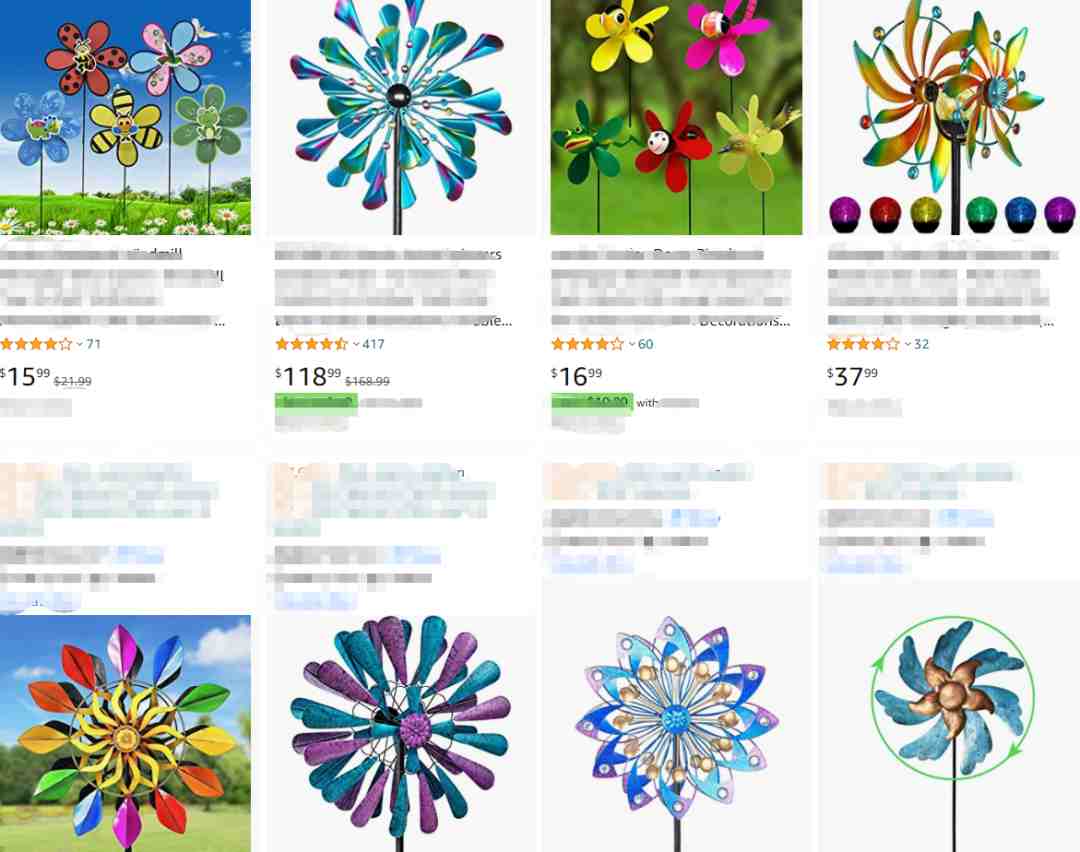Open the spinner with green rotation arrows
The height and width of the screenshot is (852, 1080).
pyautogui.click(x=953, y=734)
